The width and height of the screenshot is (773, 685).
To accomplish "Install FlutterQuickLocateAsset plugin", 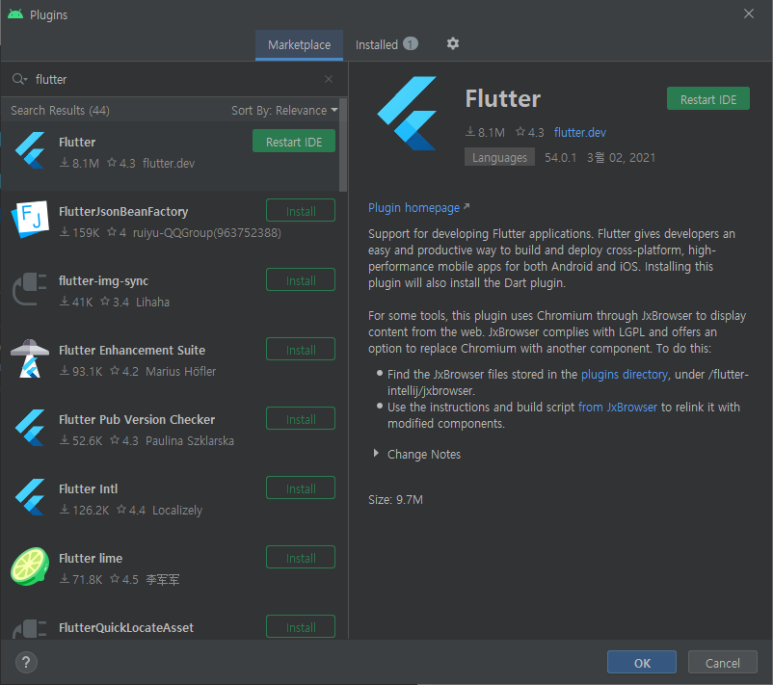I will (x=301, y=627).
